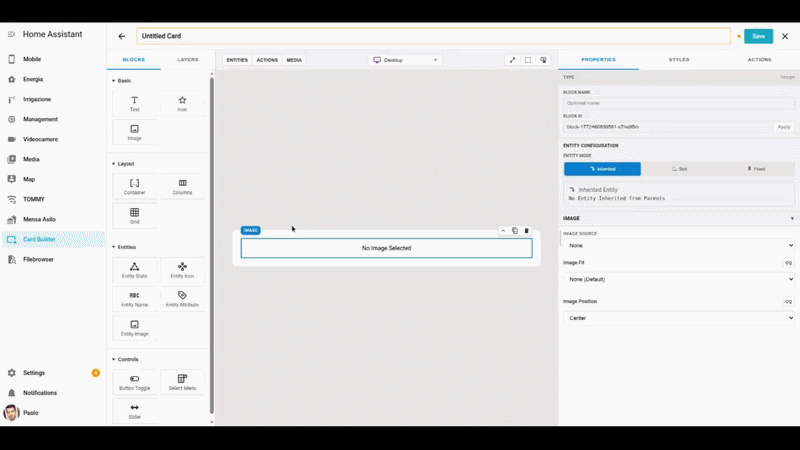Click the preview monitor icon in canvas toolbar
The image size is (800, 450).
click(x=543, y=60)
